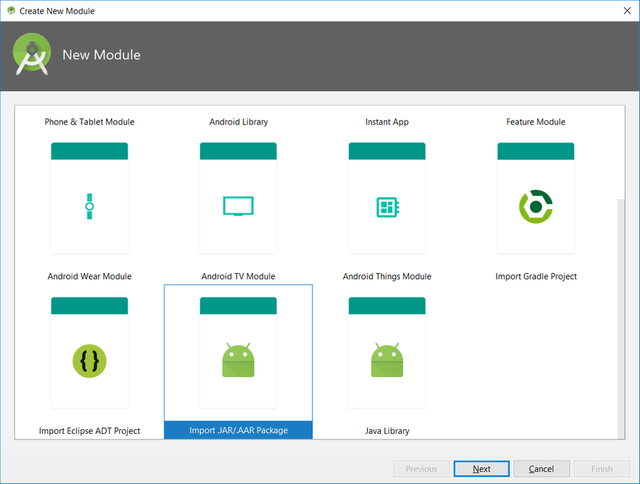Click the Finish button

[x=602, y=468]
